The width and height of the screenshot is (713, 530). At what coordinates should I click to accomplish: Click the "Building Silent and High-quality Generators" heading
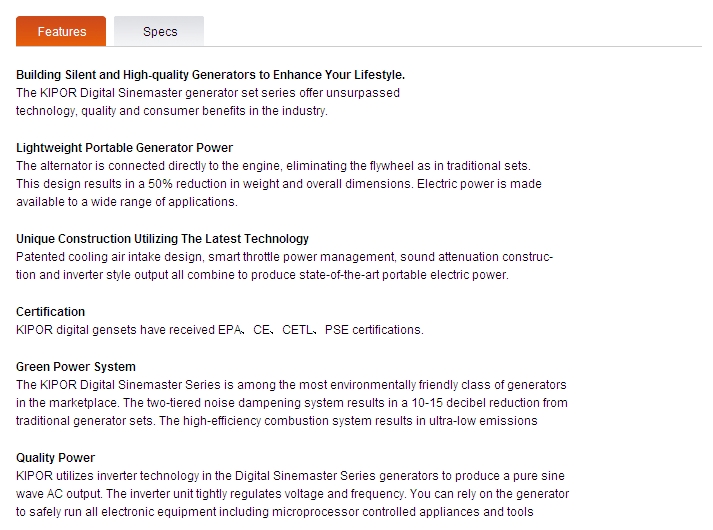(211, 75)
